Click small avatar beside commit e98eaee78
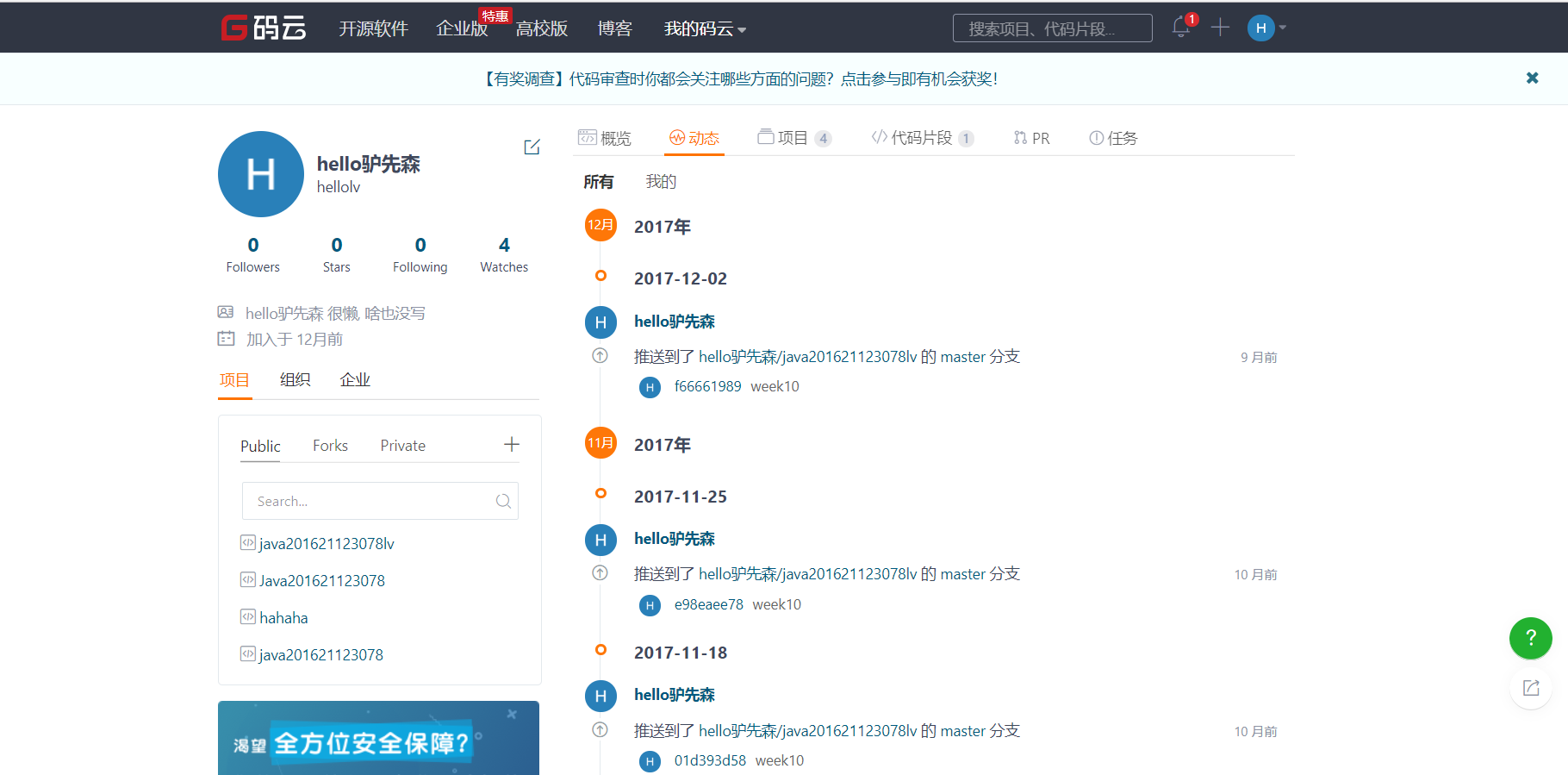This screenshot has width=1568, height=775. point(650,605)
